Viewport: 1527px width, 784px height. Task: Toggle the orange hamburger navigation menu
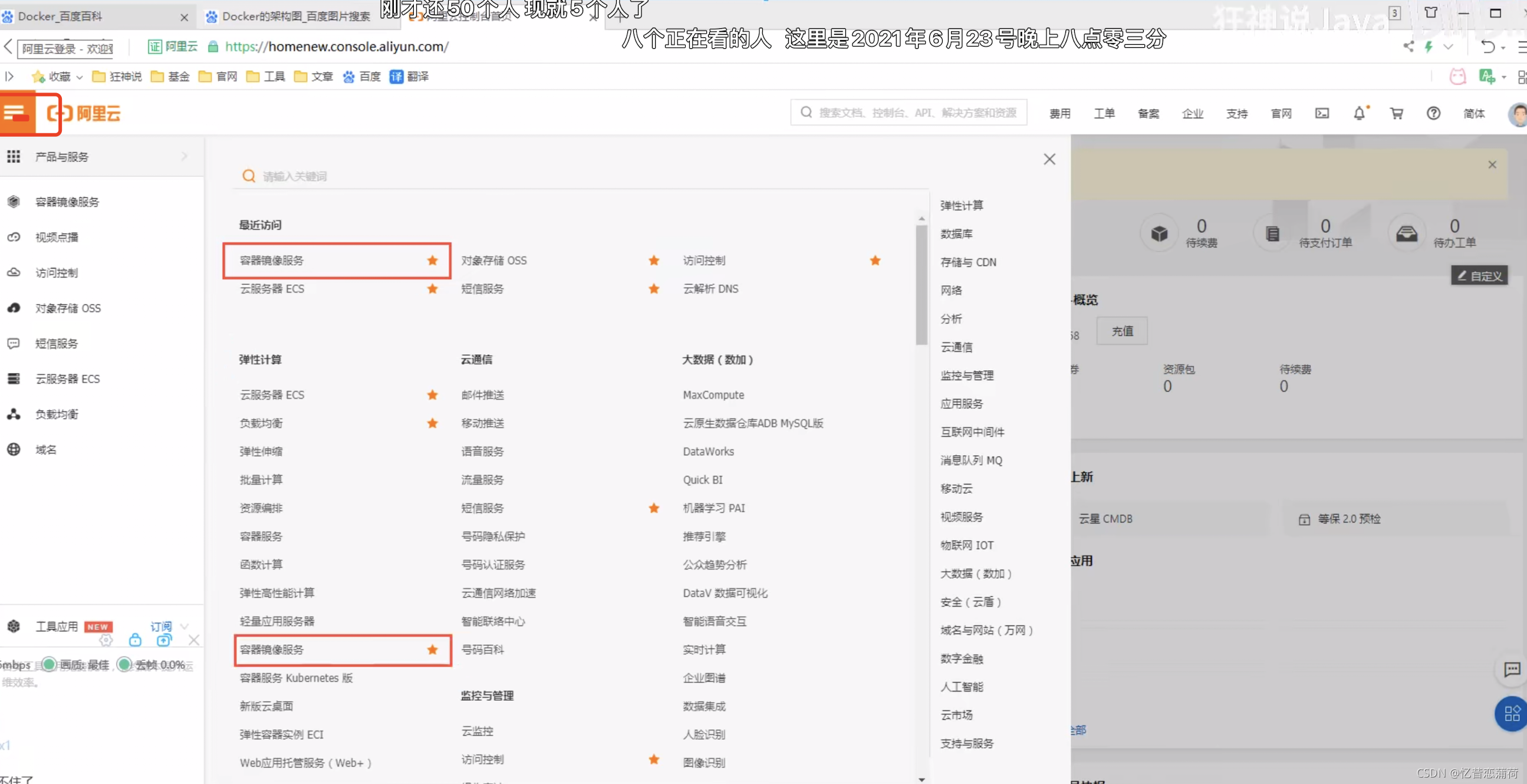pos(15,113)
